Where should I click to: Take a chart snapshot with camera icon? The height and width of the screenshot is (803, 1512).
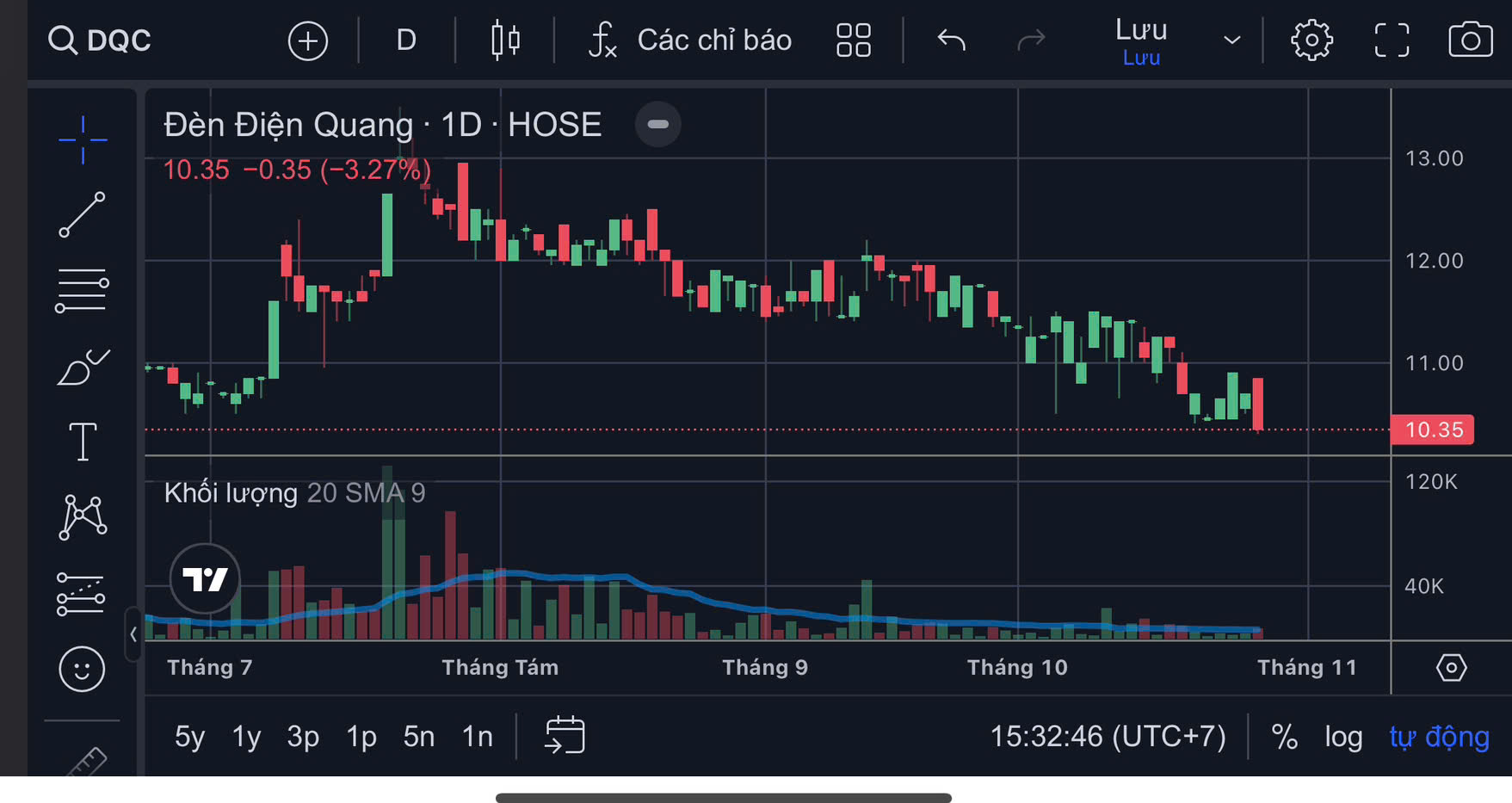(x=1470, y=40)
